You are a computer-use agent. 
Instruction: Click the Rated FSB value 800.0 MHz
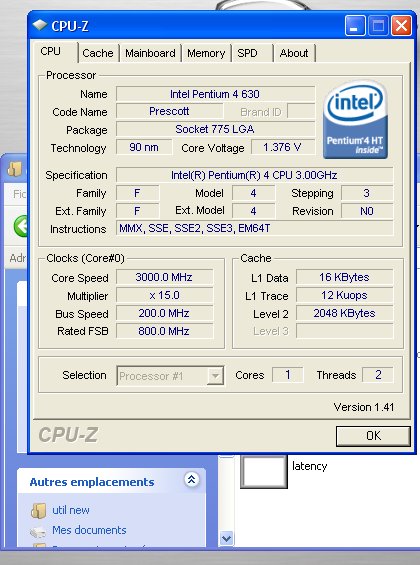click(165, 332)
